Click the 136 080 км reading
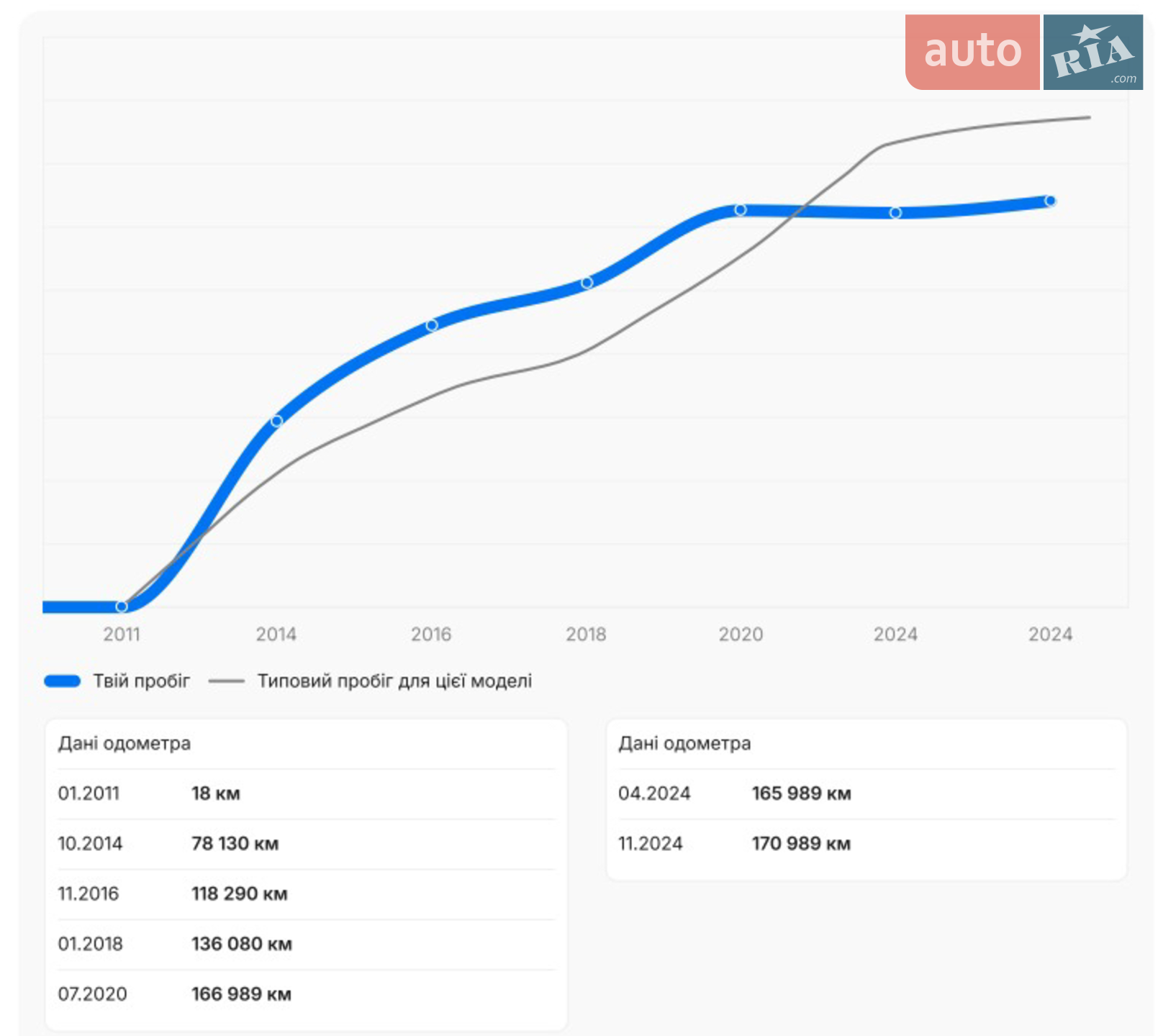Screen dimensions: 1158x1036 pos(242,944)
